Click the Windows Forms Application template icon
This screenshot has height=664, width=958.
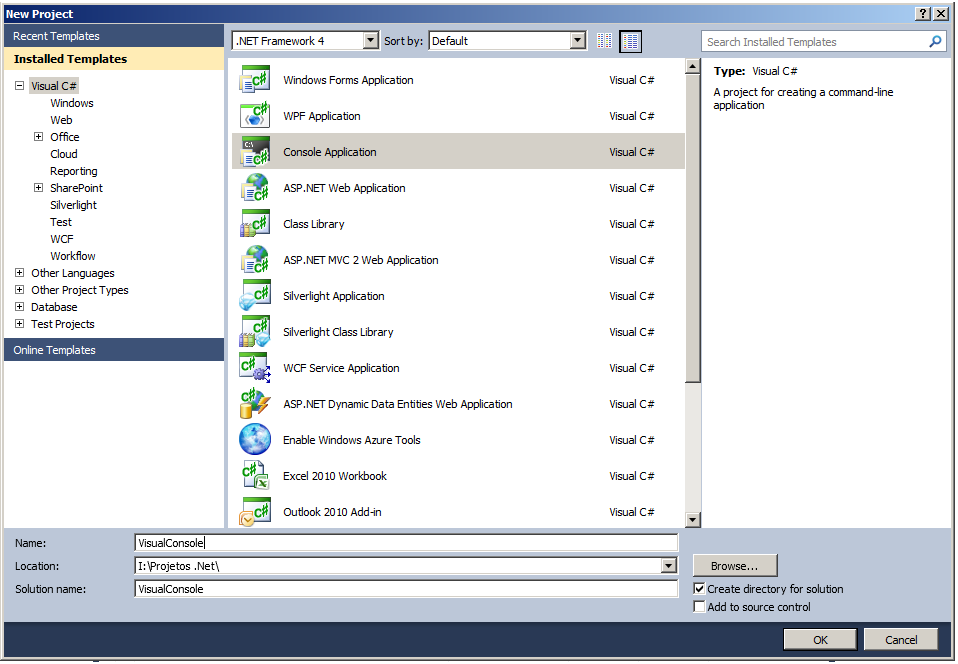coord(255,80)
